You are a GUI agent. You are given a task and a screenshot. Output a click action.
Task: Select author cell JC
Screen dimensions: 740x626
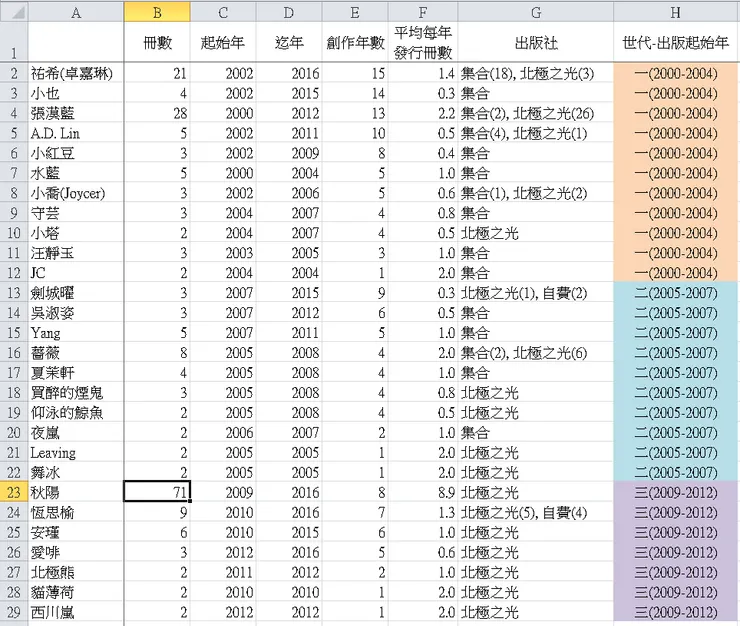(x=76, y=273)
